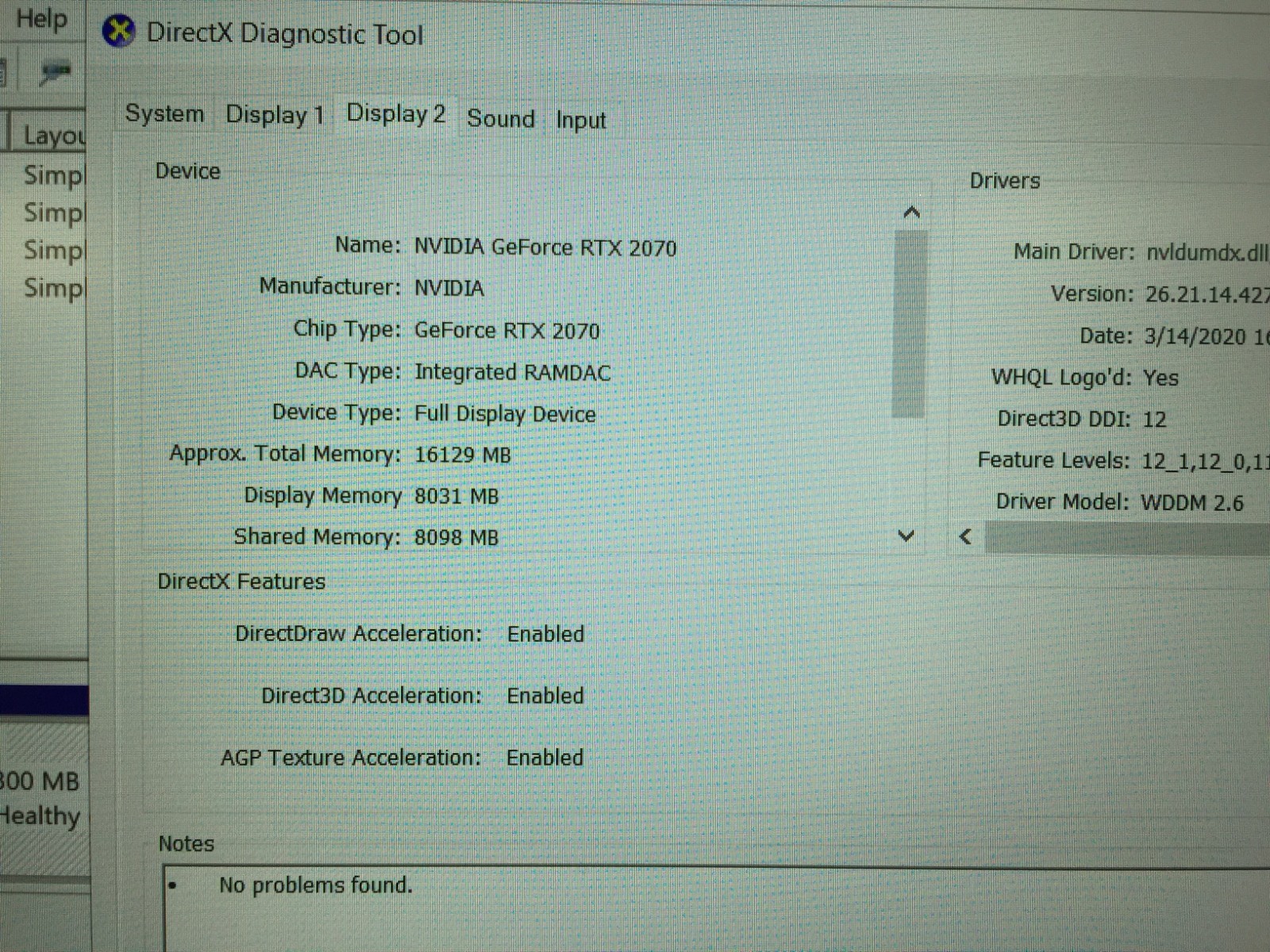Open the Input tab

coord(580,121)
